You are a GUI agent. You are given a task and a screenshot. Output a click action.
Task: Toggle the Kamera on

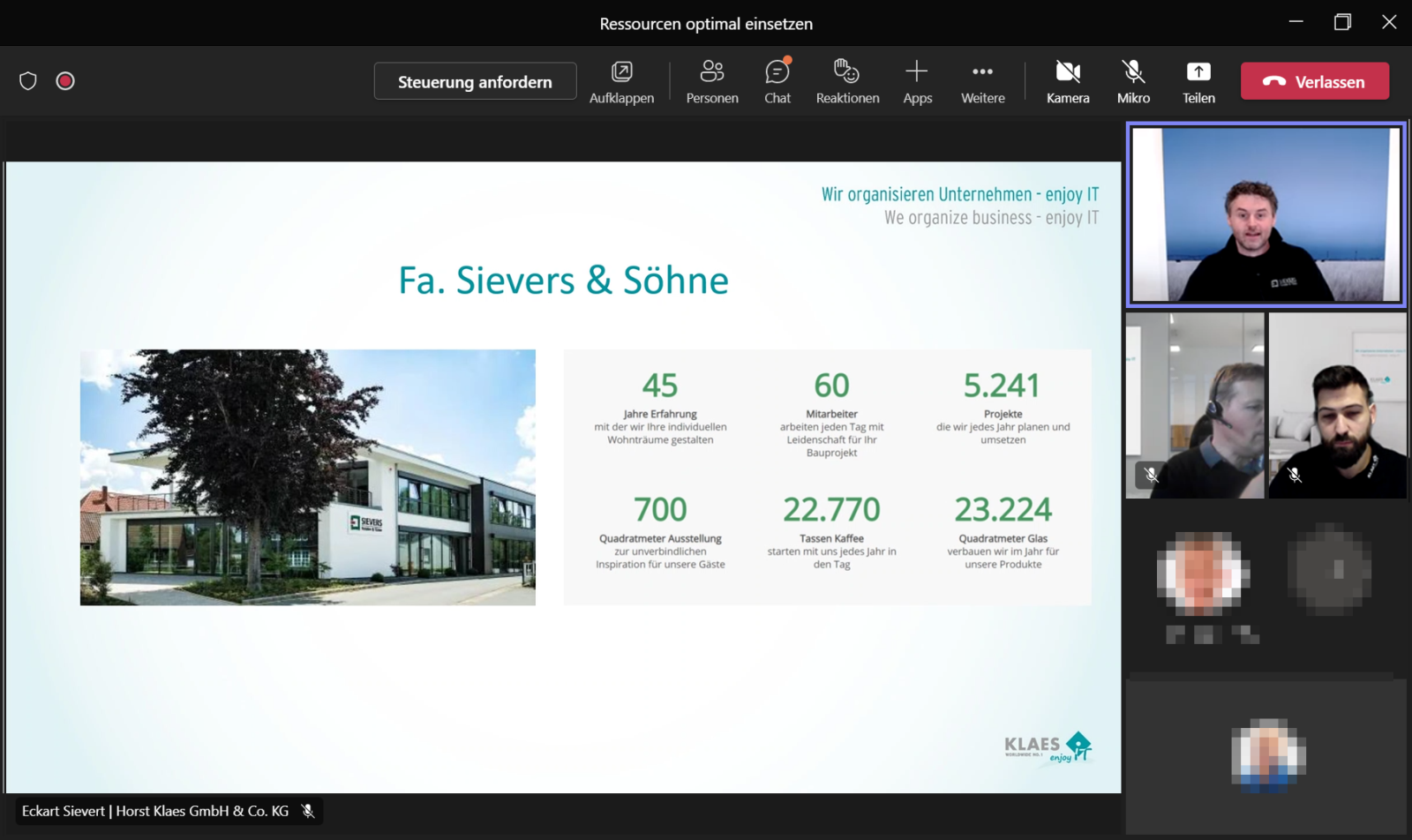pyautogui.click(x=1068, y=82)
